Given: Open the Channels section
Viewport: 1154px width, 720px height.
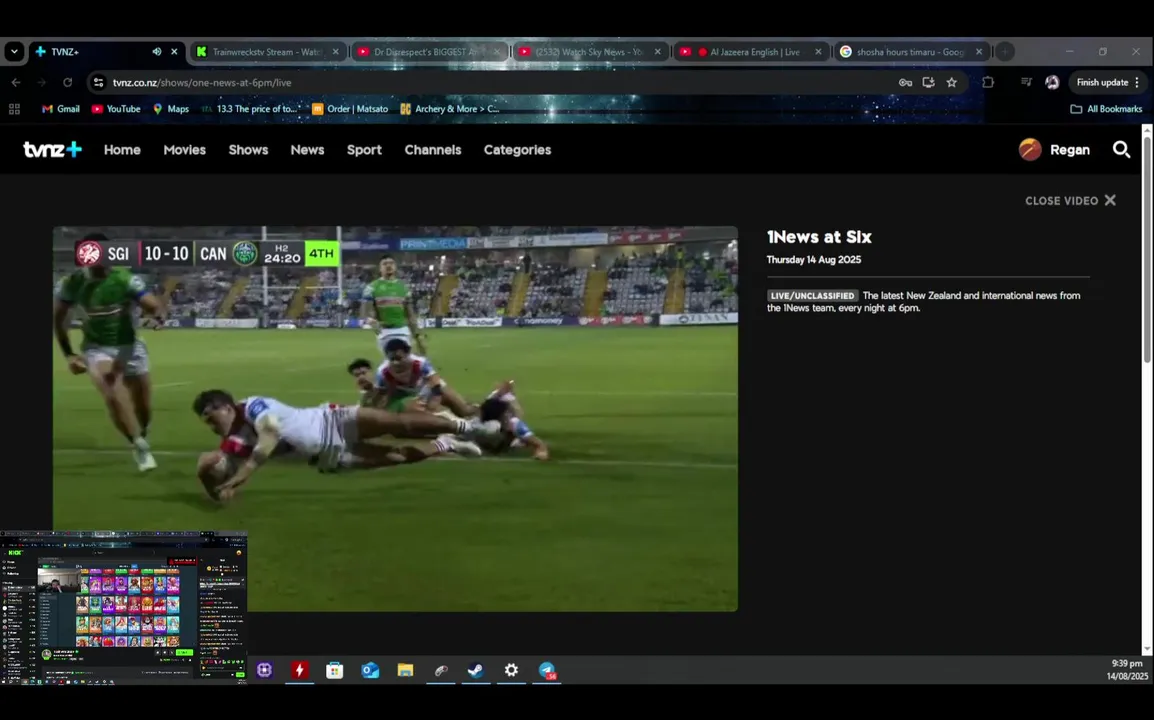Looking at the screenshot, I should [433, 149].
